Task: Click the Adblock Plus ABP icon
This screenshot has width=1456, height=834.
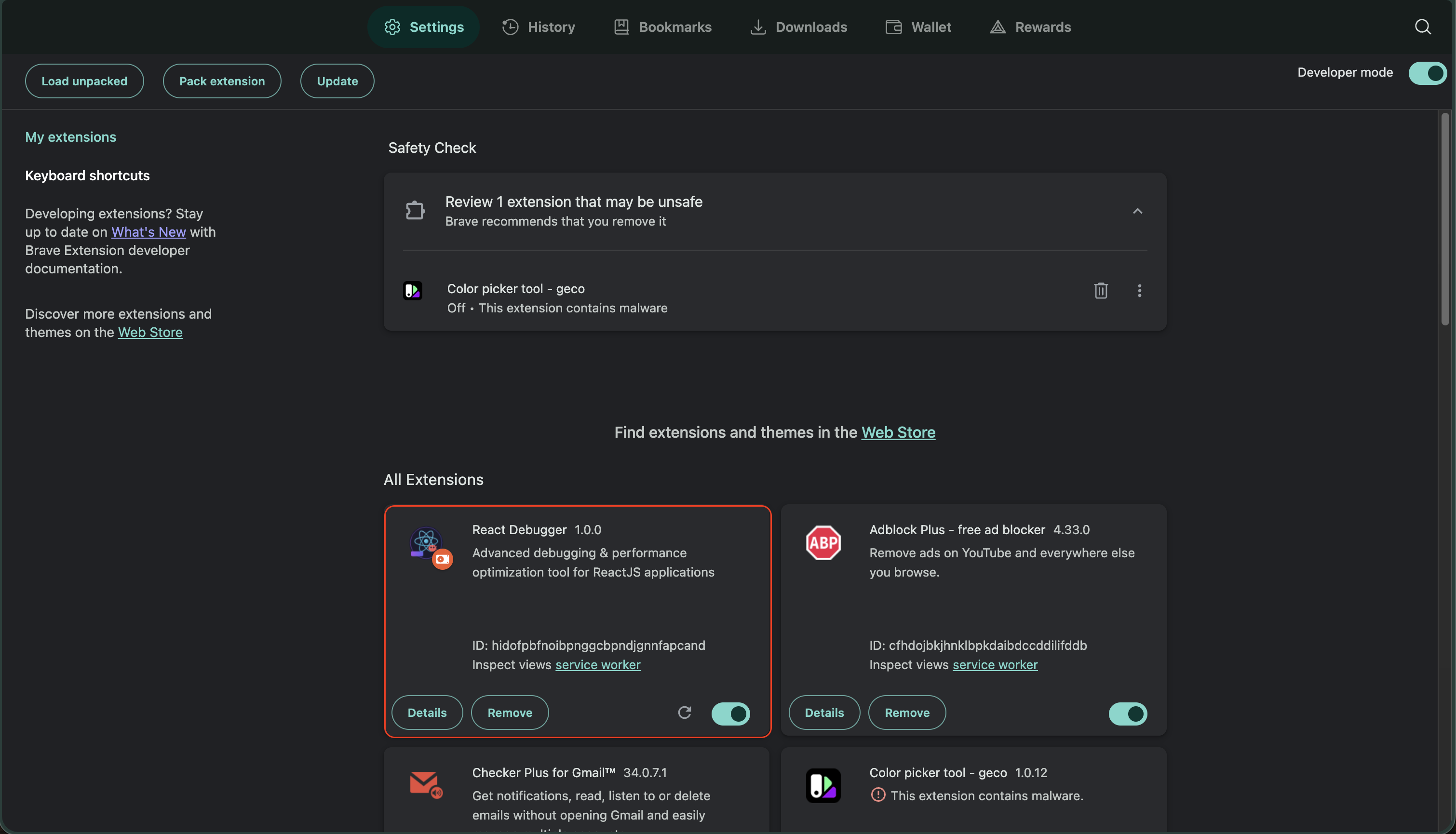Action: coord(823,542)
